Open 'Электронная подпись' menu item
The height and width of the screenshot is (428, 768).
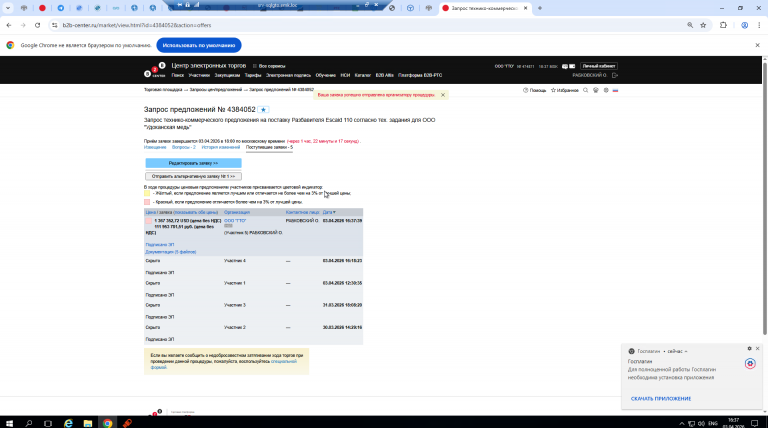point(288,75)
